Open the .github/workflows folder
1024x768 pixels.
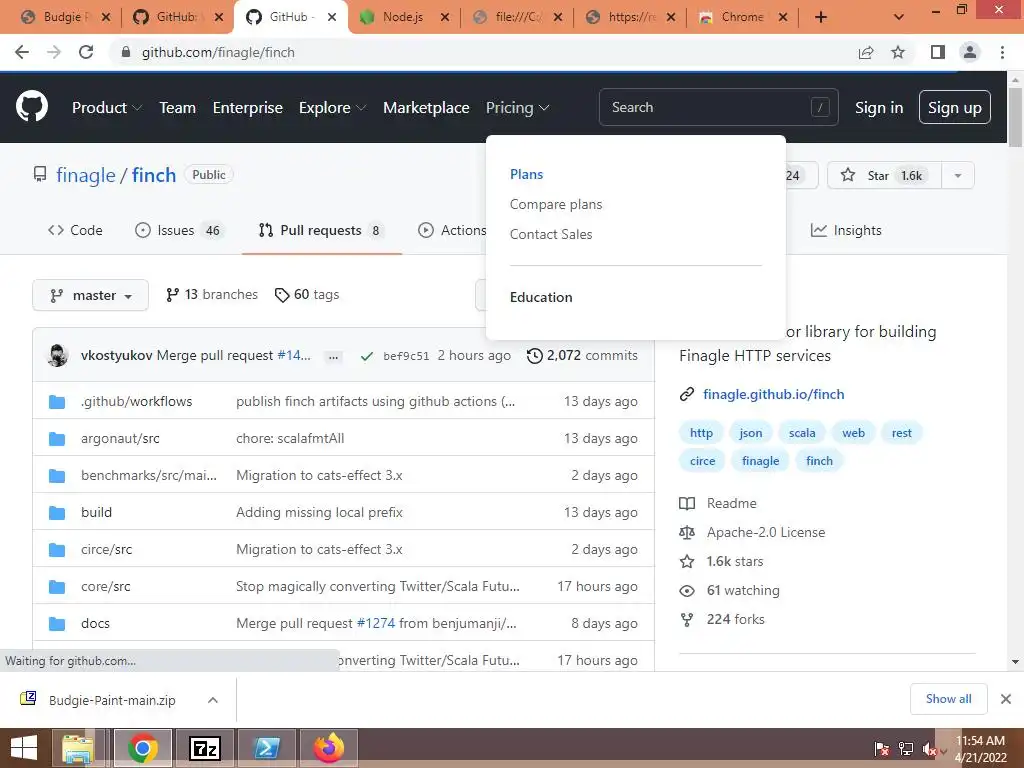pos(136,402)
